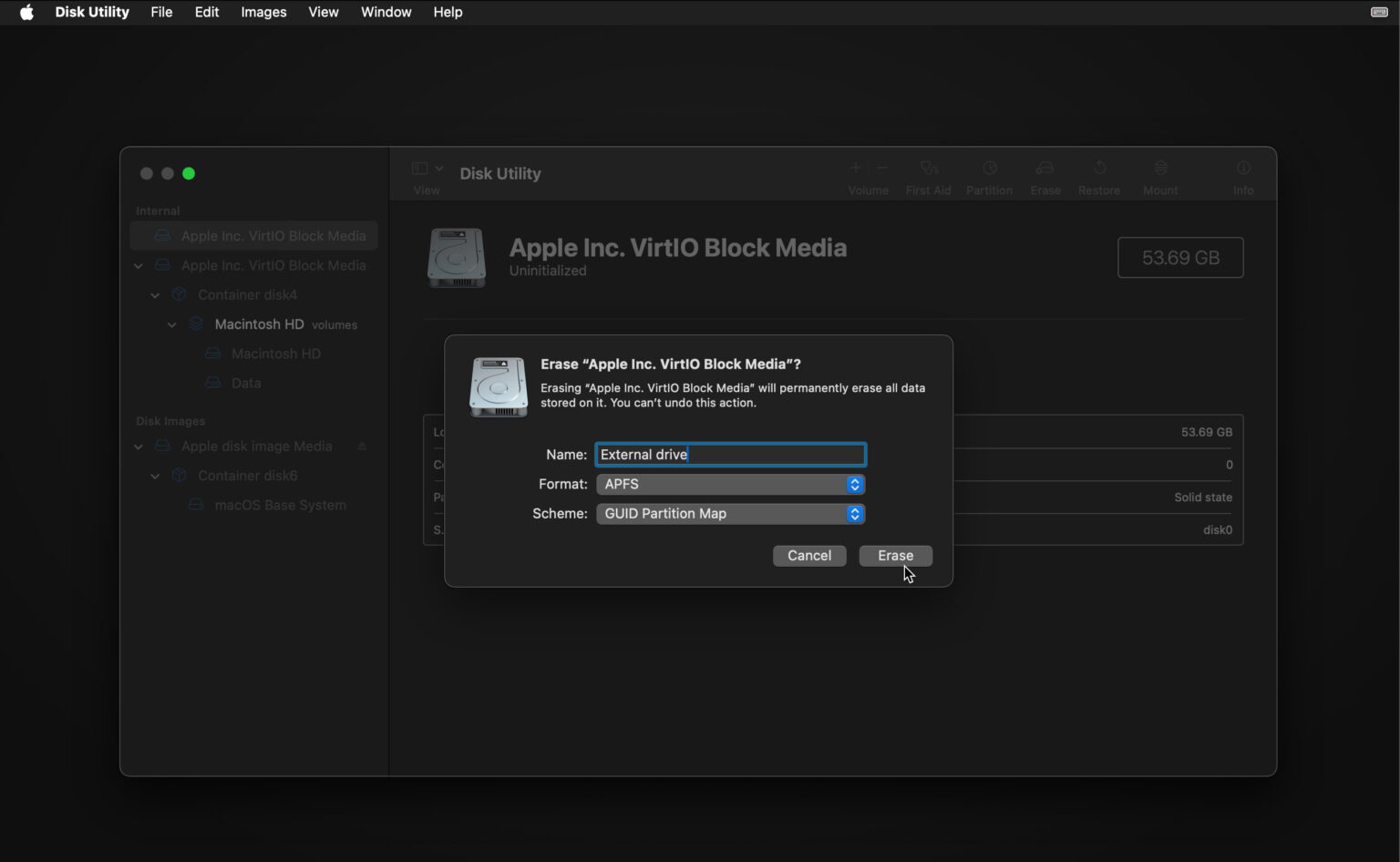Confirm erasing by clicking the Erase button

[895, 555]
